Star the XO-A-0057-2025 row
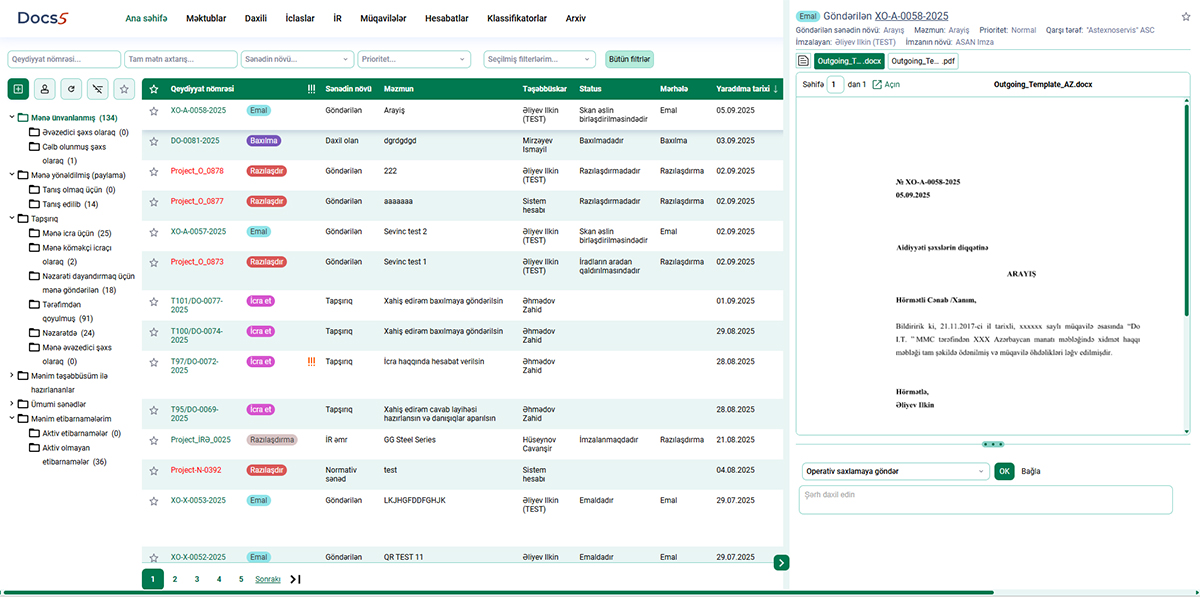 point(154,232)
